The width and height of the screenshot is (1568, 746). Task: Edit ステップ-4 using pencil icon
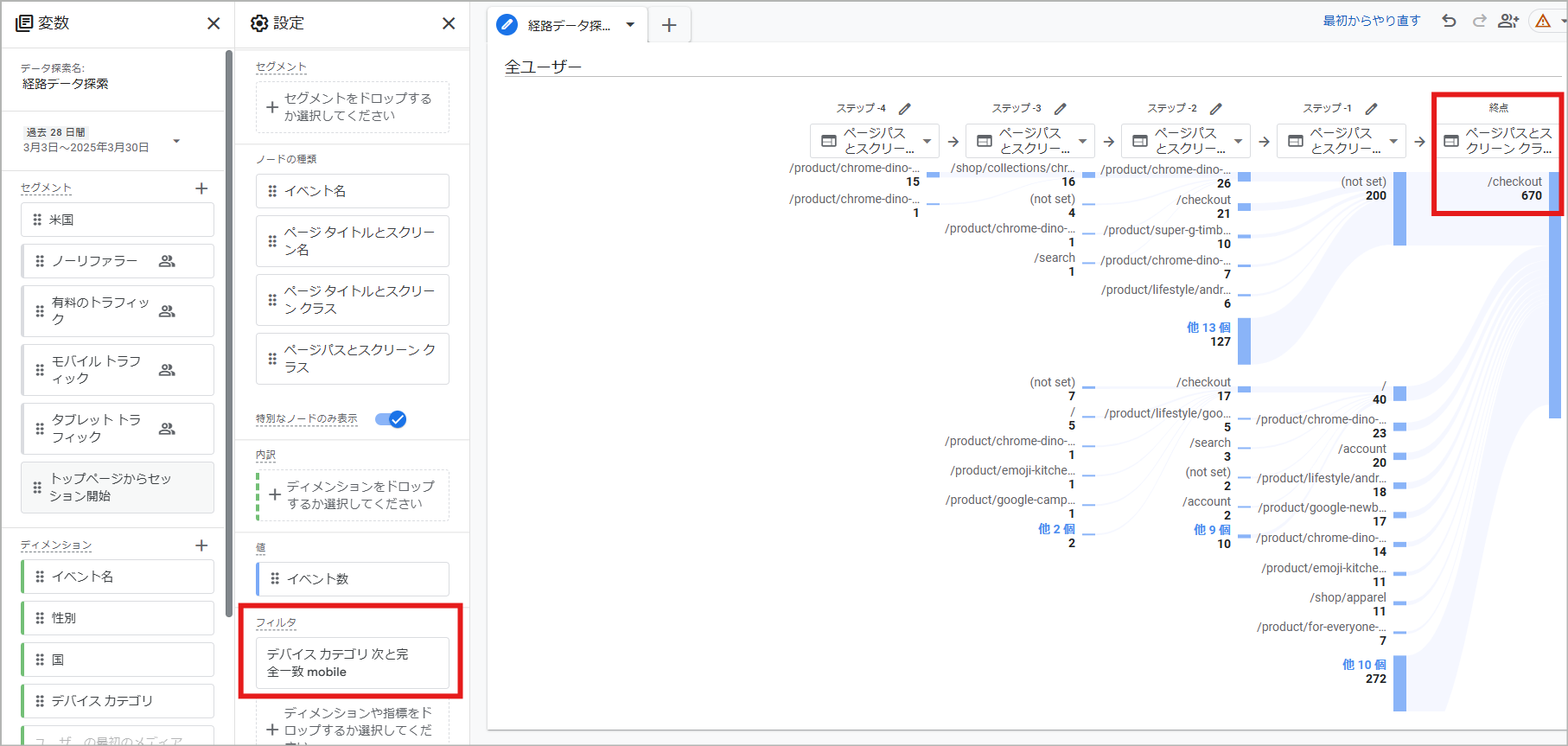click(905, 109)
